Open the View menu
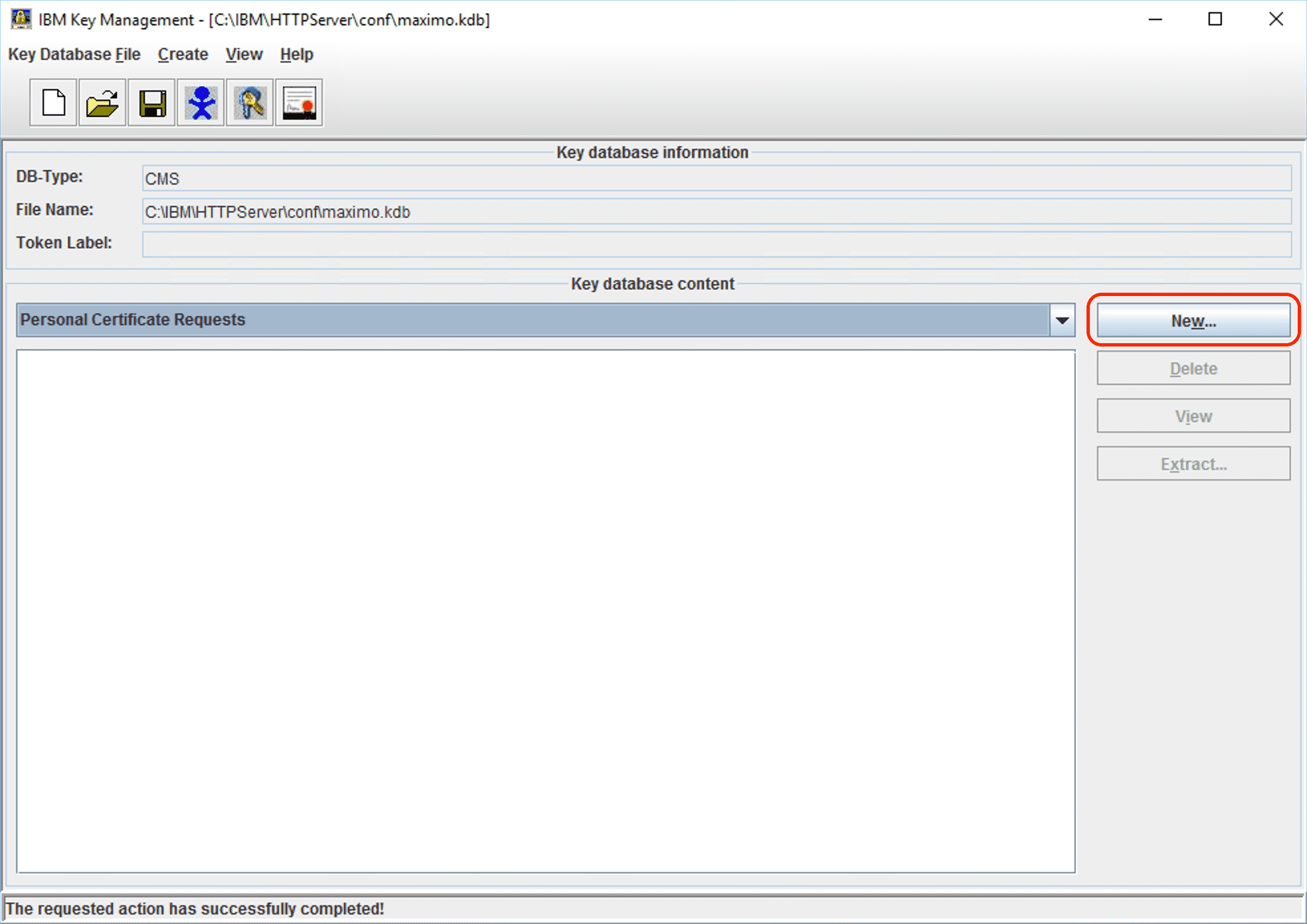 coord(244,54)
